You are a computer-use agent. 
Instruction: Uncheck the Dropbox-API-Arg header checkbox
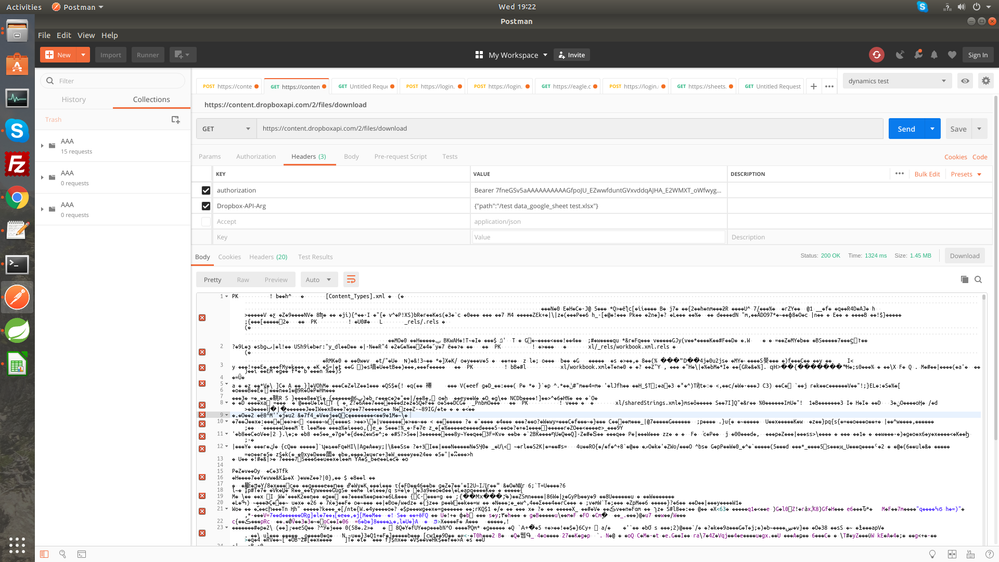point(206,206)
